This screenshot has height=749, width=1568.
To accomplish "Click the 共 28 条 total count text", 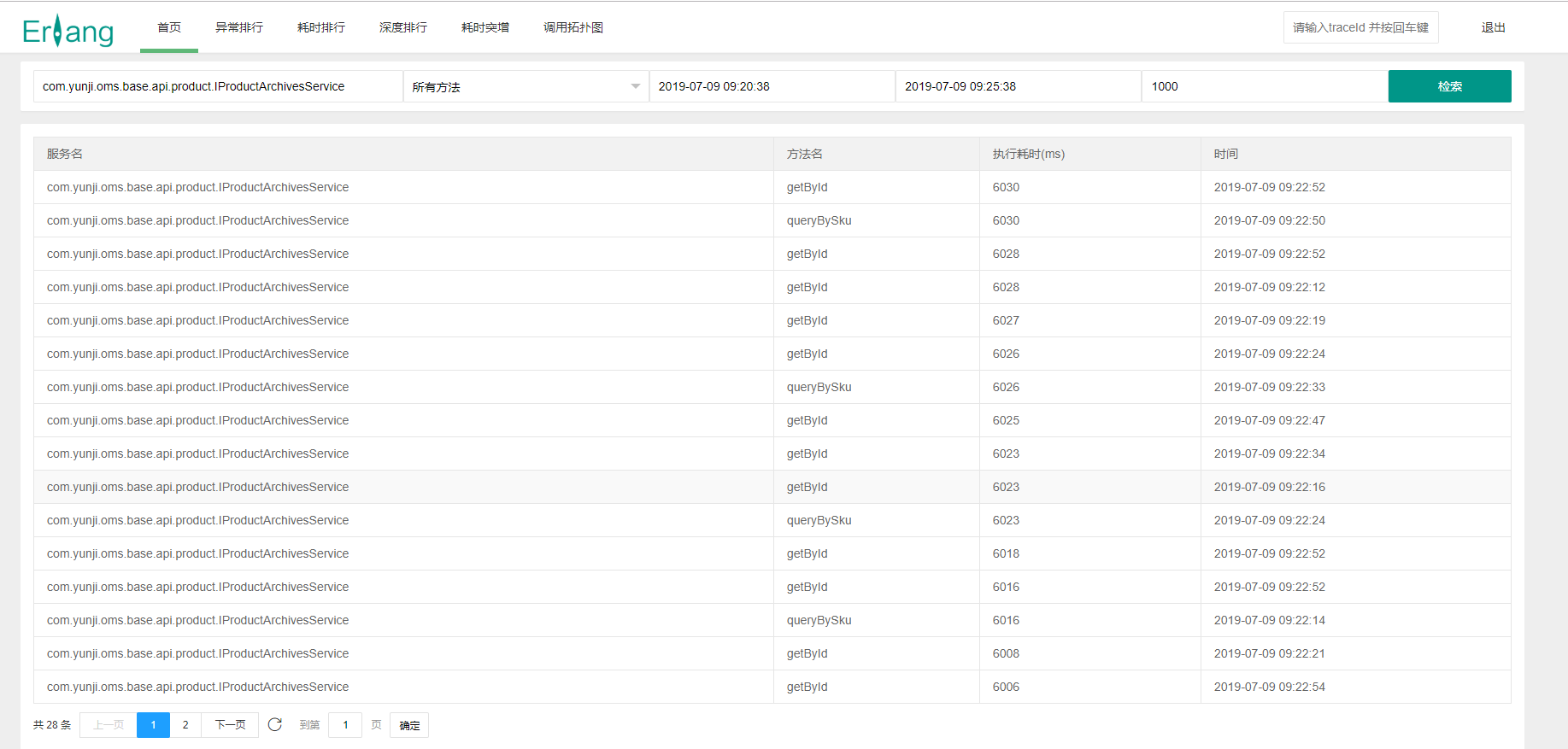I will pos(52,724).
